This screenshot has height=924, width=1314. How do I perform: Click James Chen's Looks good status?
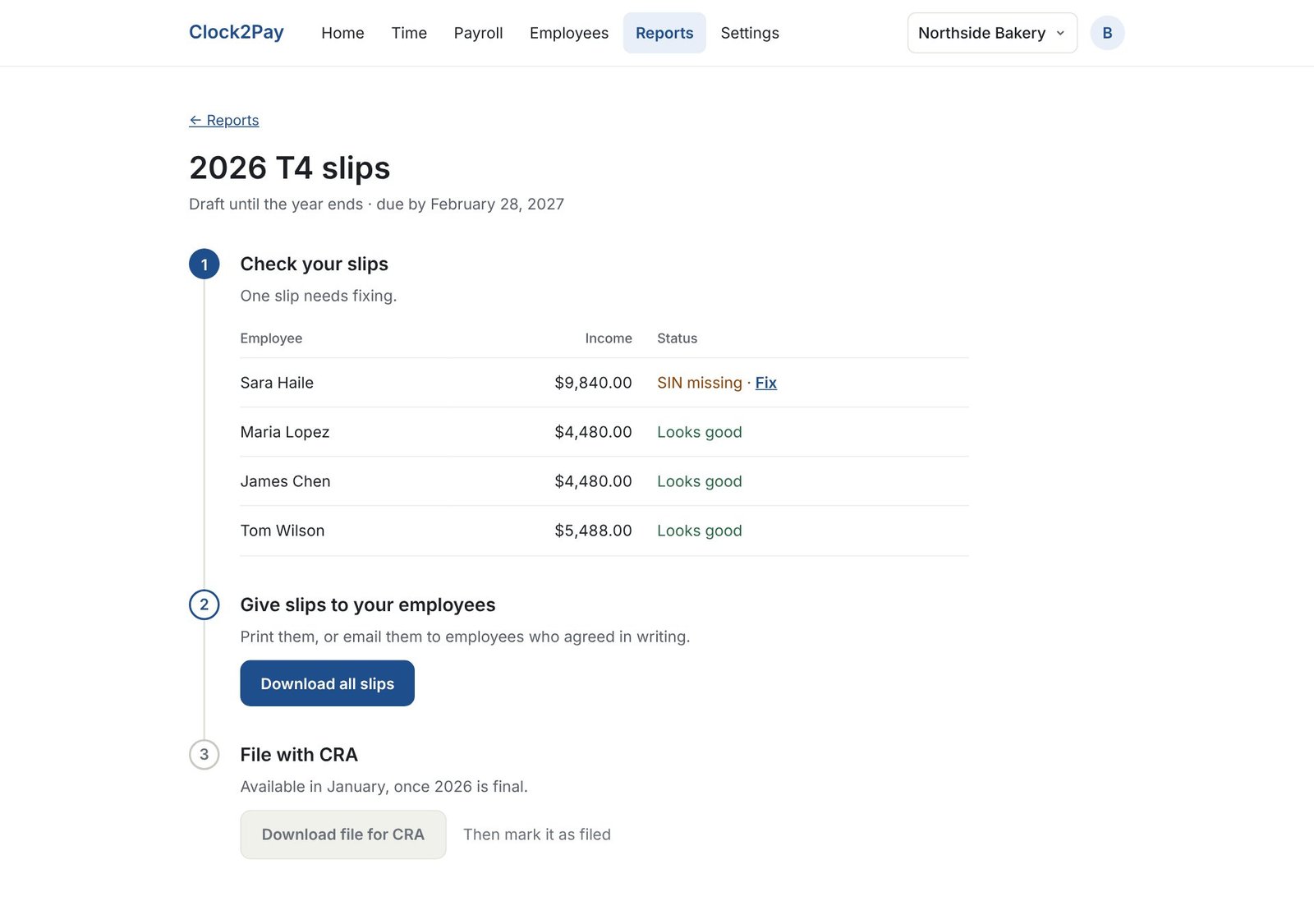700,481
